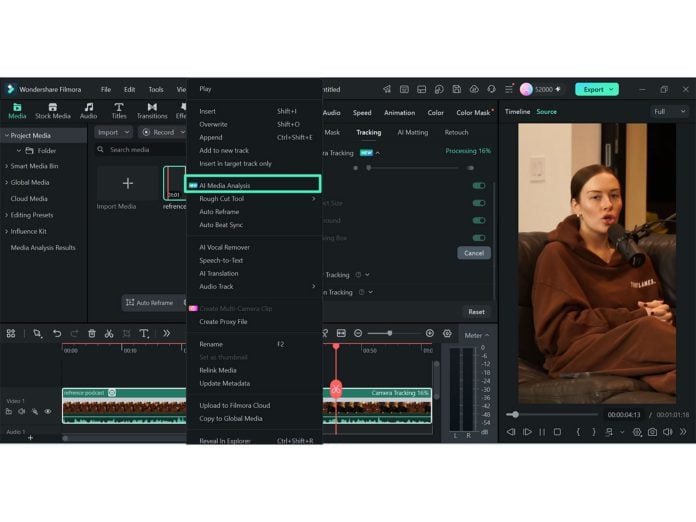The width and height of the screenshot is (696, 522).
Task: Open the Titles panel
Action: (119, 111)
